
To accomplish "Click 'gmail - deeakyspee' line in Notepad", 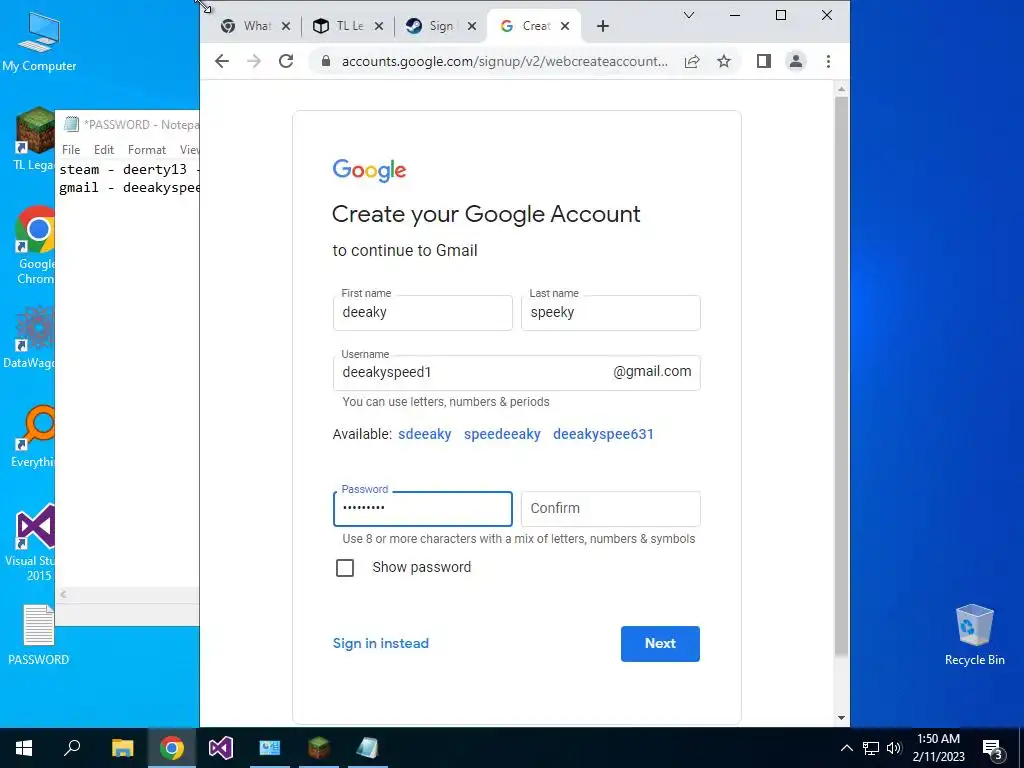I will [x=129, y=187].
